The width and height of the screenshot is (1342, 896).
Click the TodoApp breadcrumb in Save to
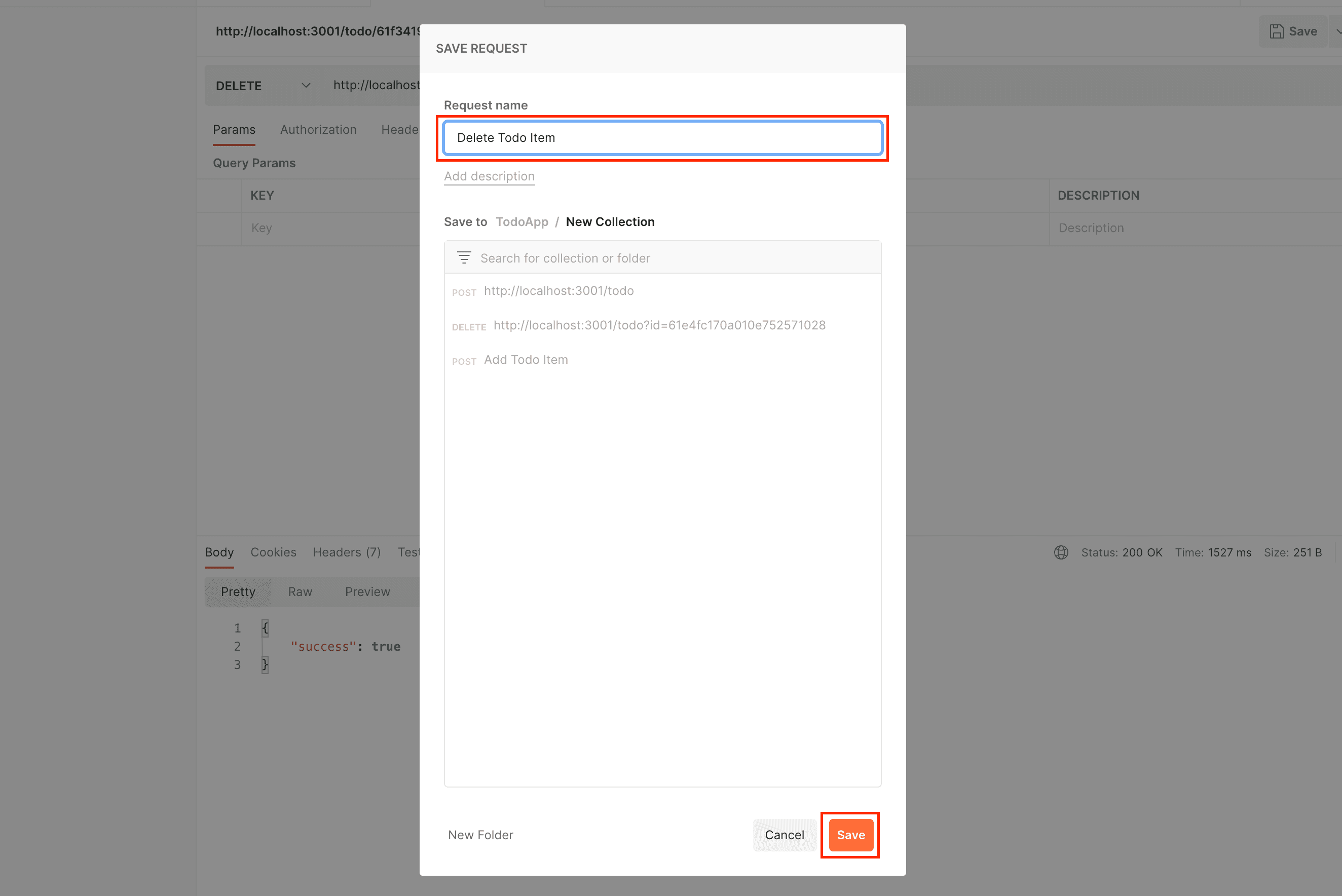pyautogui.click(x=521, y=221)
